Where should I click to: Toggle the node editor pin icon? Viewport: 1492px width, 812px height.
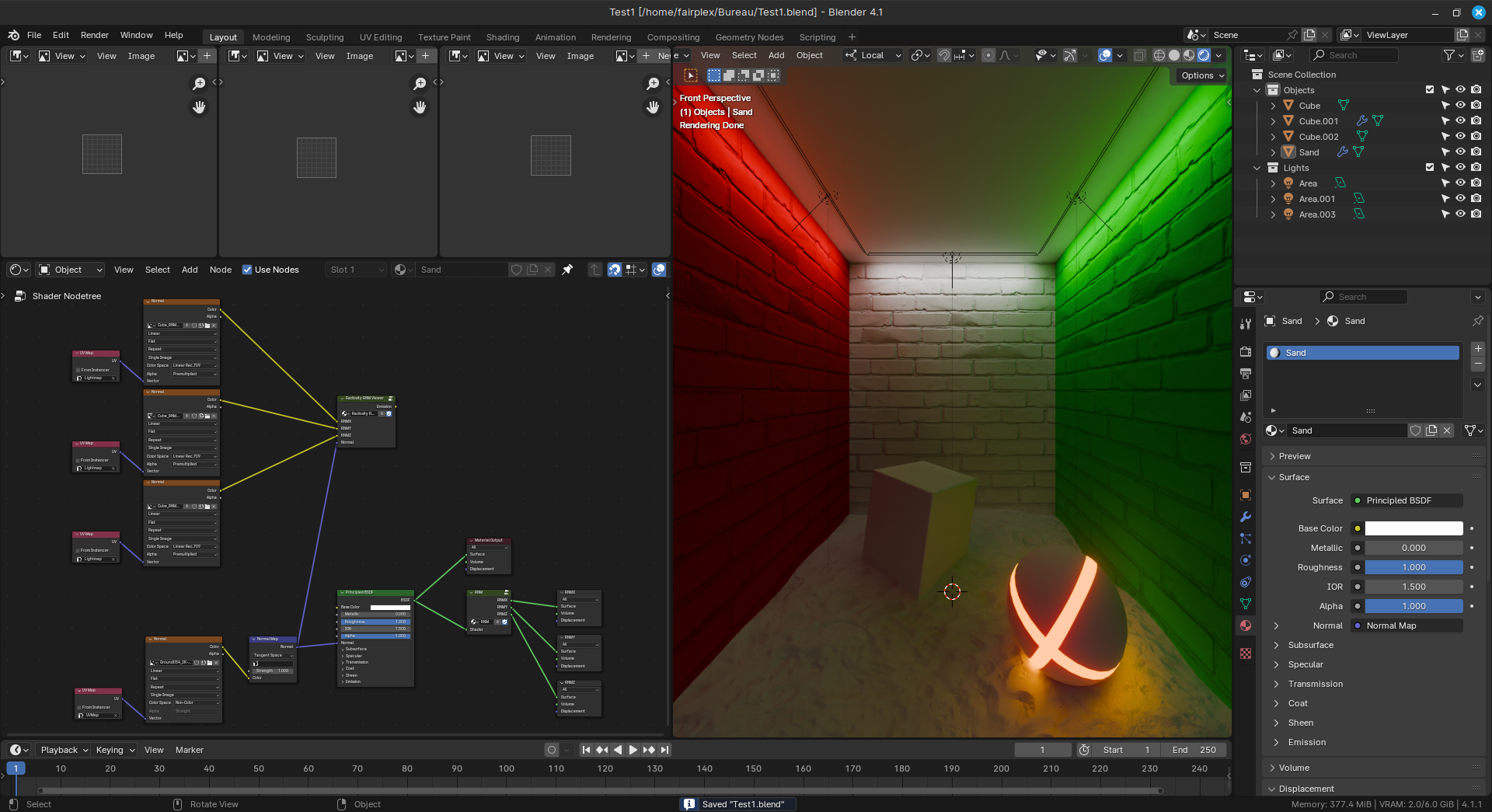coord(567,270)
